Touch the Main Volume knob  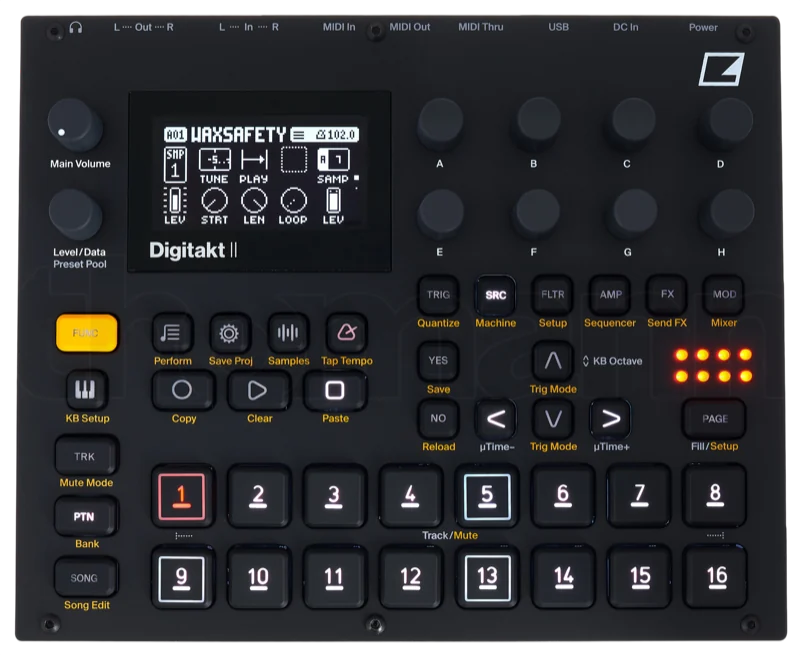tap(74, 125)
